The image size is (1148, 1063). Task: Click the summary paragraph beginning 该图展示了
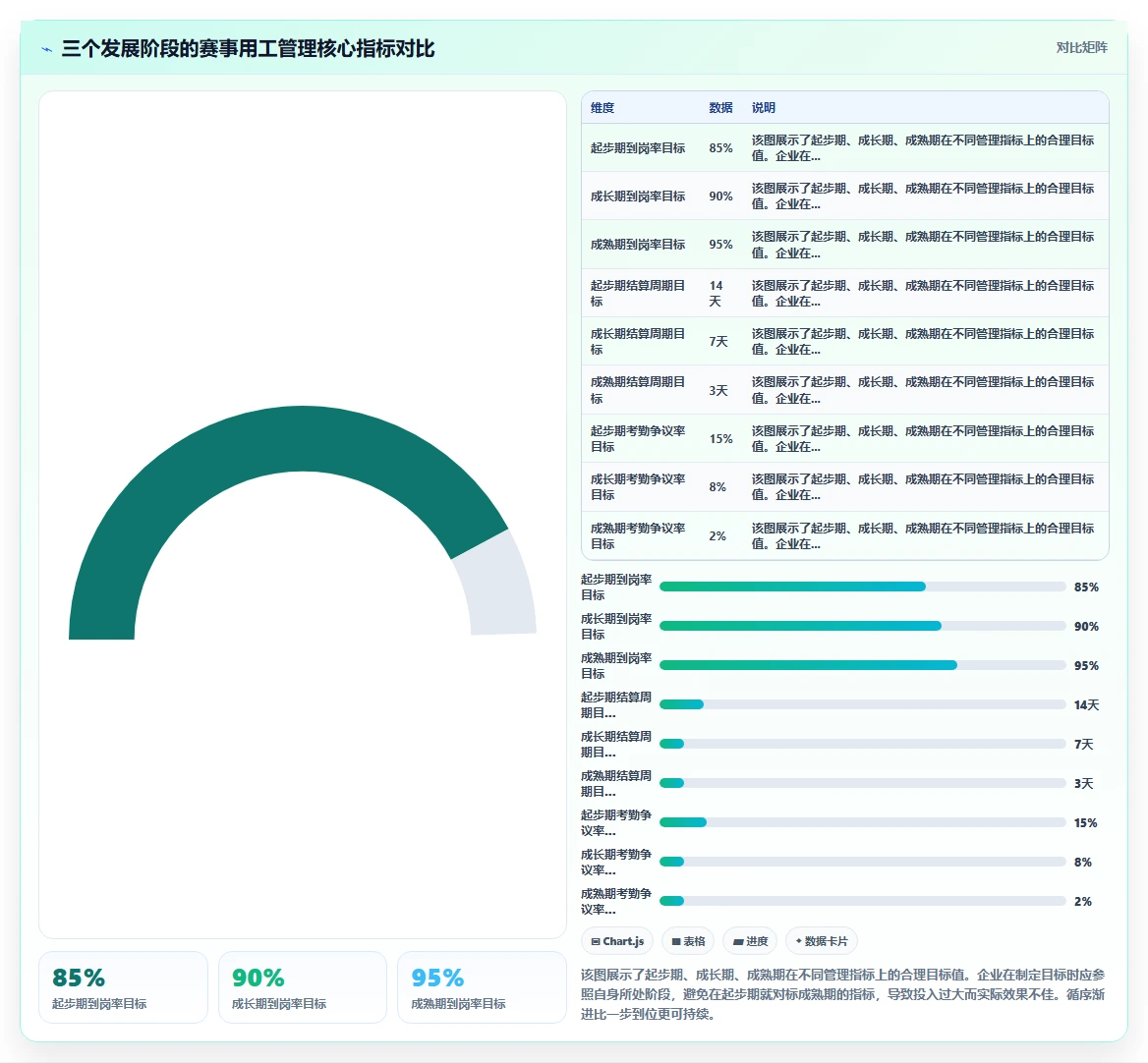[842, 994]
